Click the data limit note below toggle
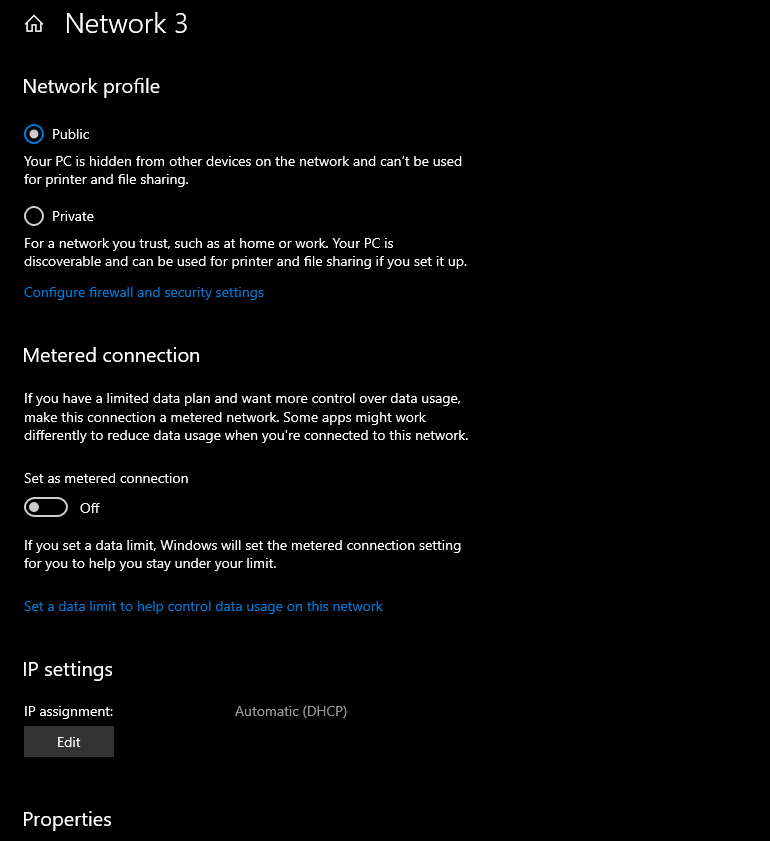 pos(242,555)
